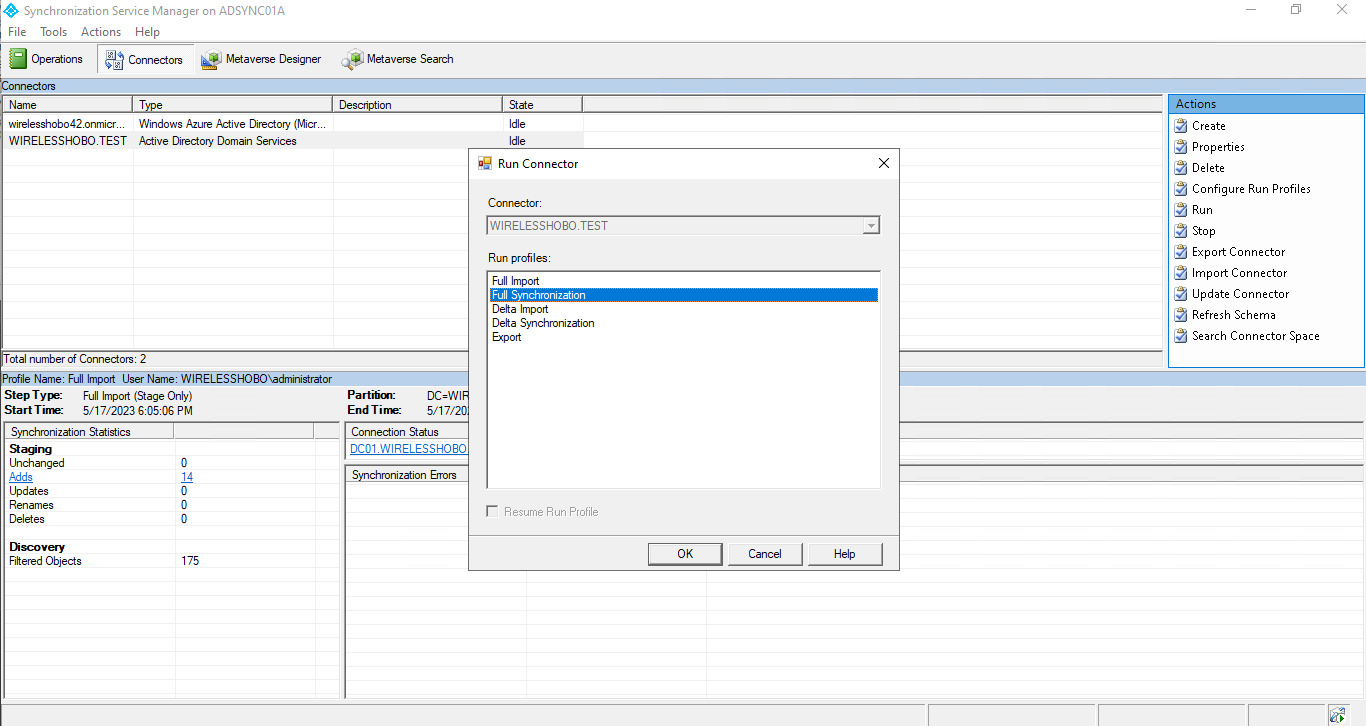Open the Operations toolbar icon
This screenshot has height=726, width=1366.
click(x=18, y=59)
